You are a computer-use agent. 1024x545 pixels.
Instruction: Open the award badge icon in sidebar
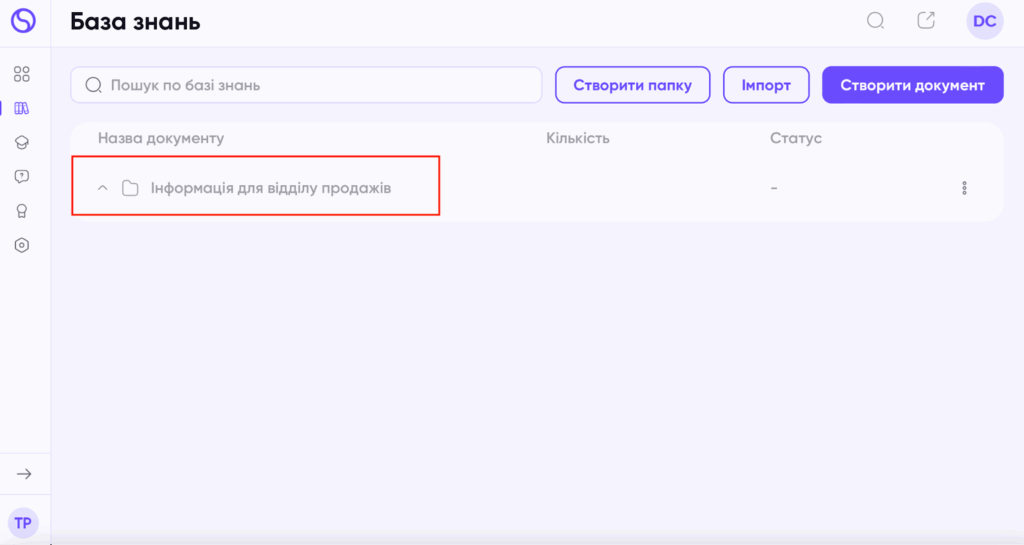22,211
